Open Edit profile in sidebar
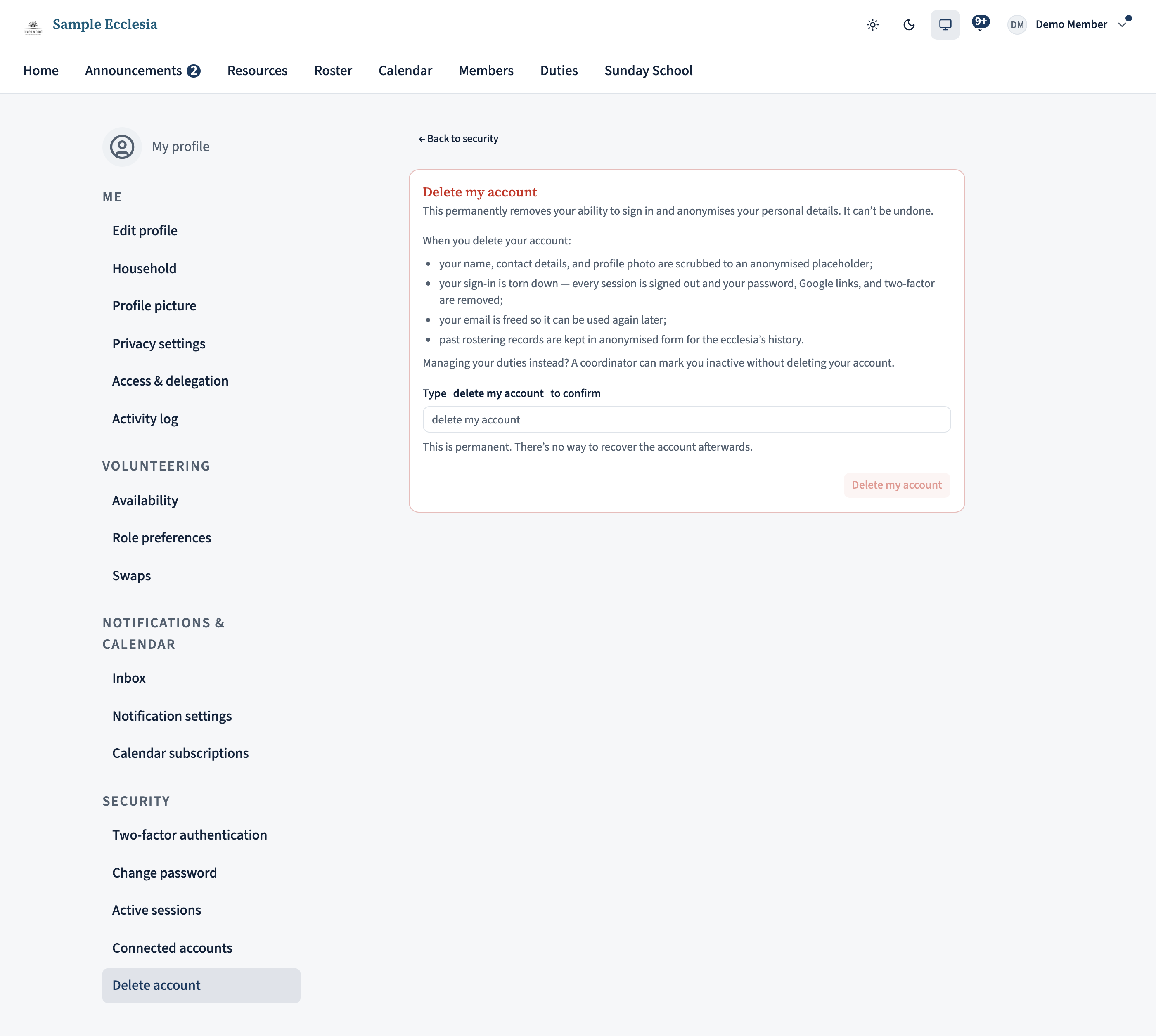The height and width of the screenshot is (1036, 1156). pos(201,231)
